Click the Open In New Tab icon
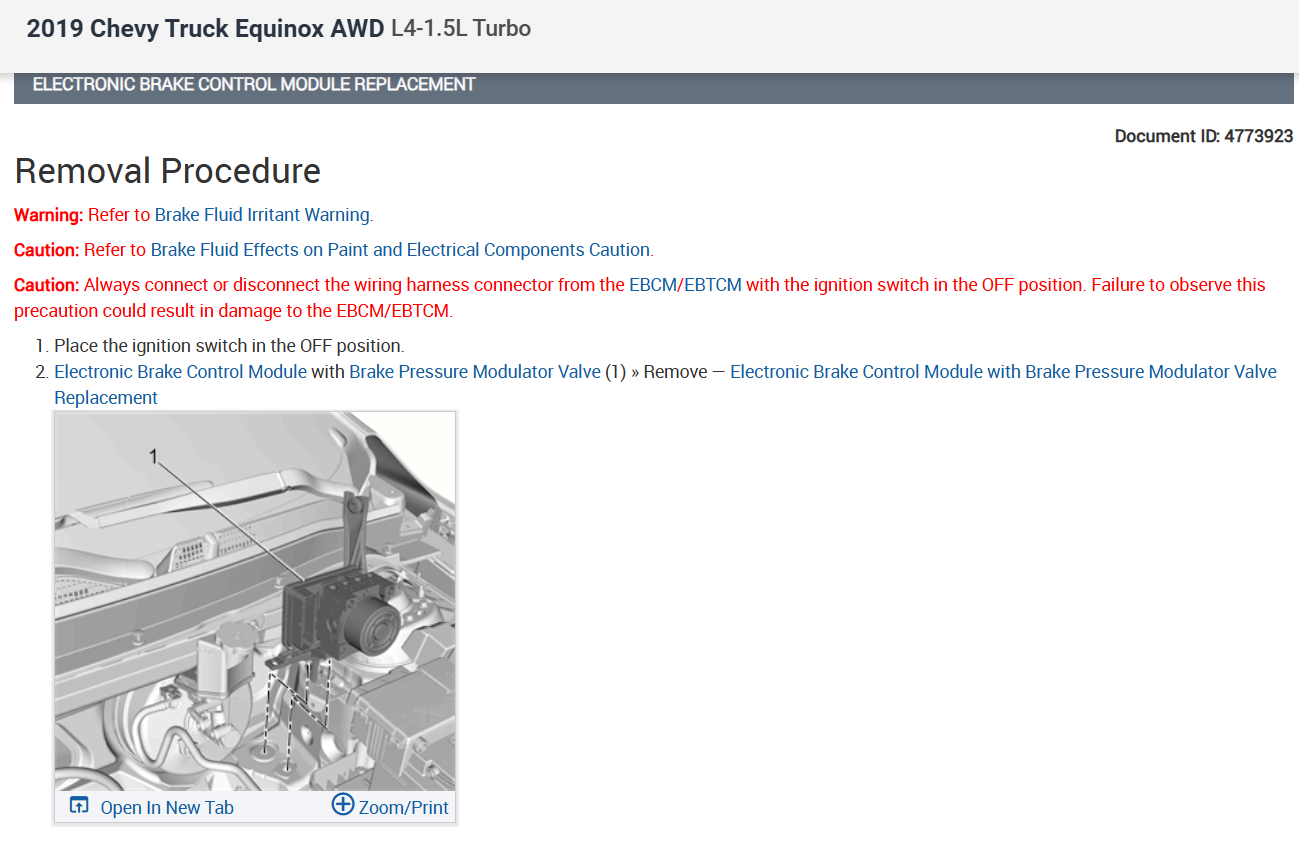 point(79,806)
